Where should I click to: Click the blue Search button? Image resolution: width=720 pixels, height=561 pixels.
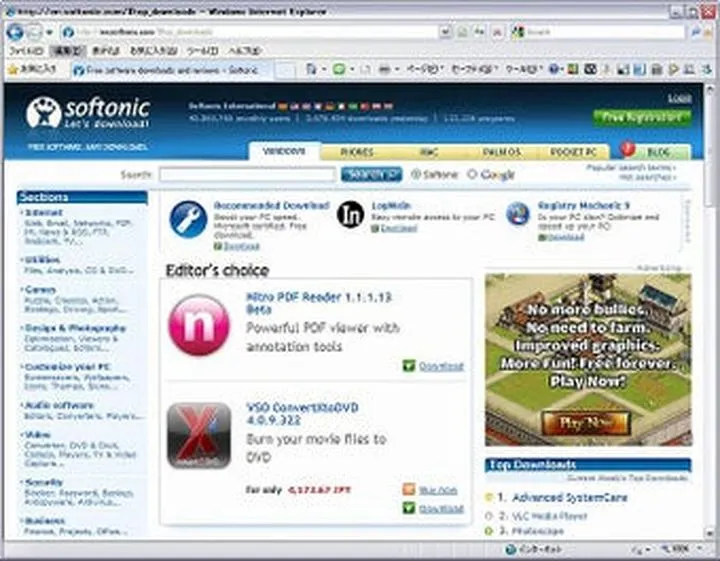[371, 174]
